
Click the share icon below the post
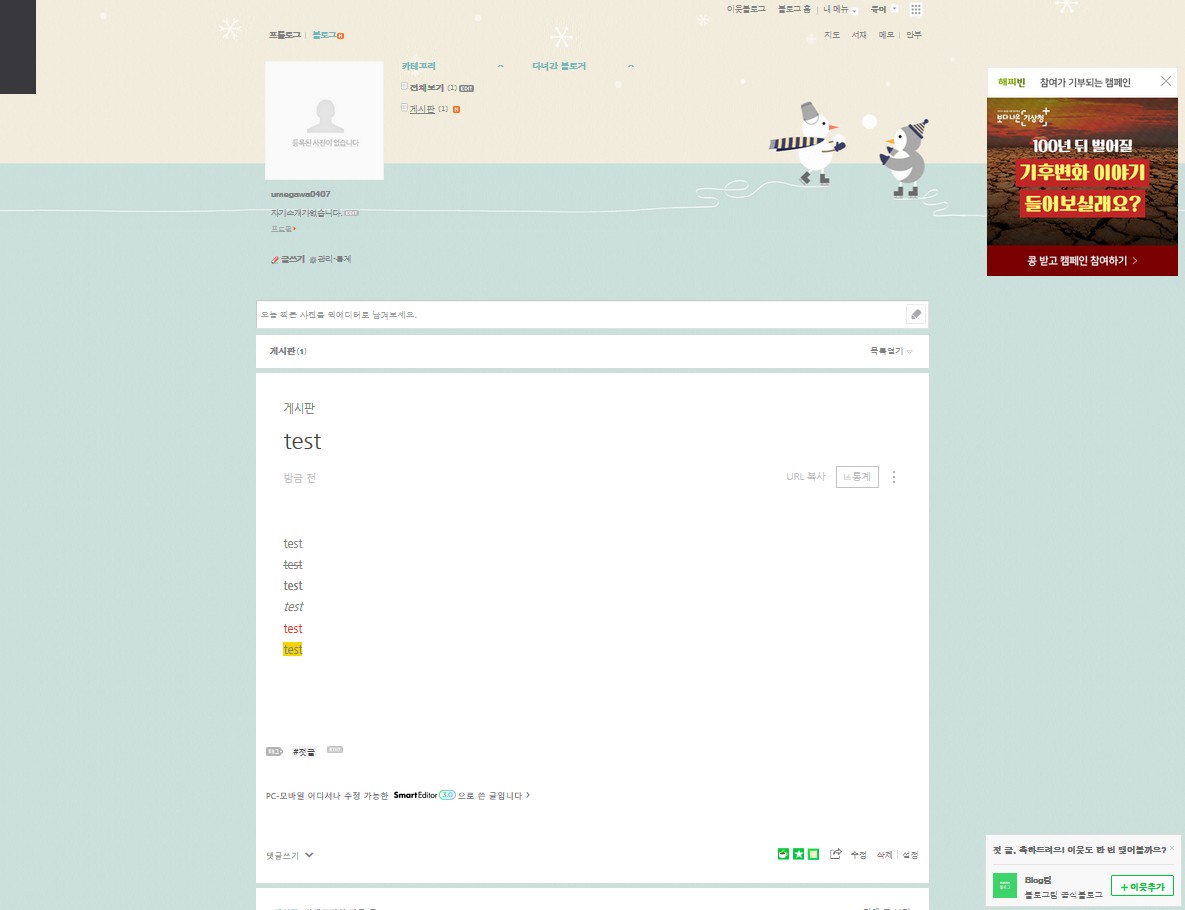coord(836,854)
